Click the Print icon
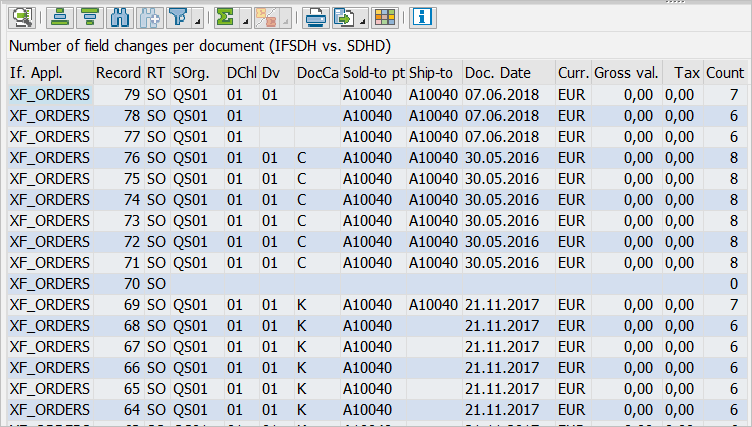Screen dimensions: 752x427 316,16
